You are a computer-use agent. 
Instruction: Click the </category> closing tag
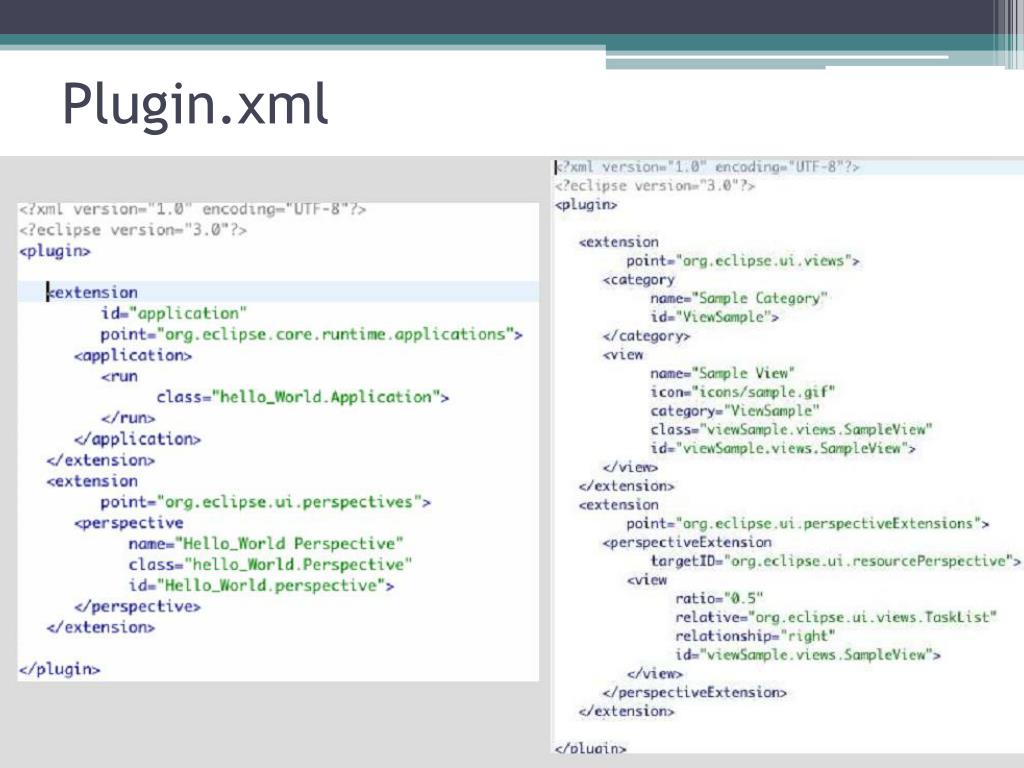pyautogui.click(x=646, y=336)
